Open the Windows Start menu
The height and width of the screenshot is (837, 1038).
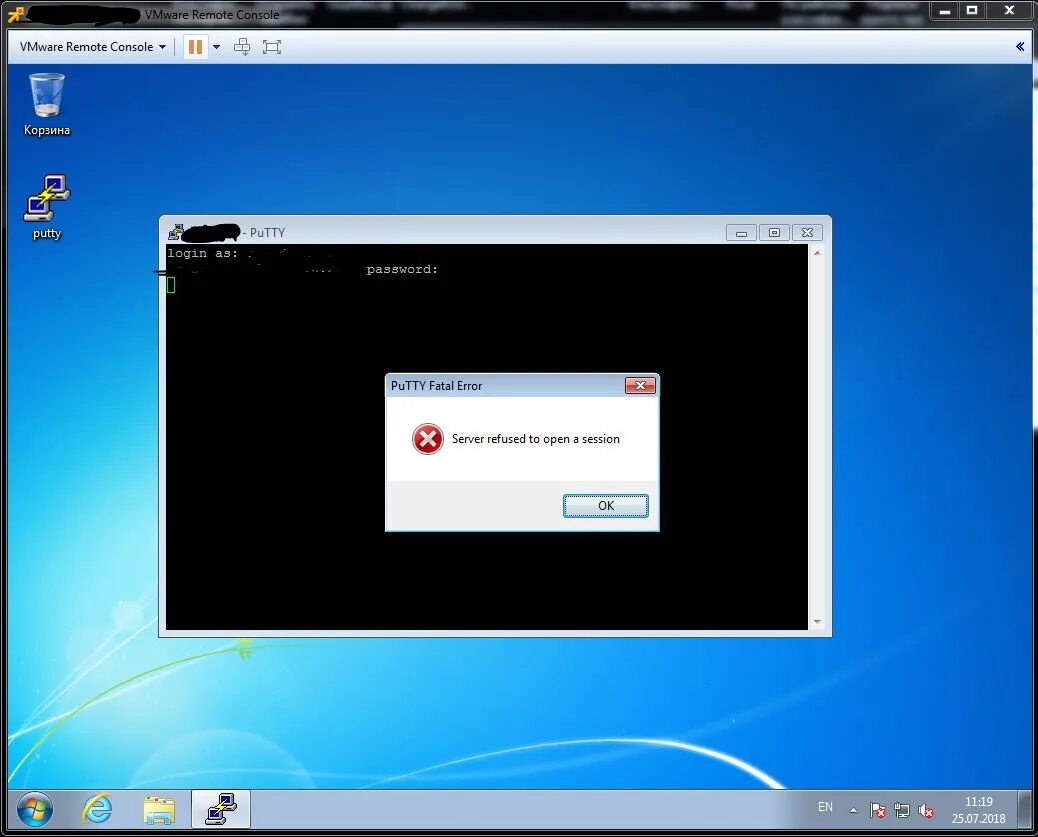[x=34, y=809]
